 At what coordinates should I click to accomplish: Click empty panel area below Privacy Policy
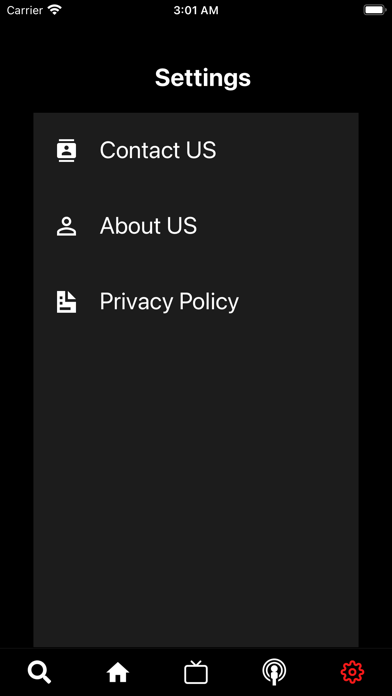pyautogui.click(x=196, y=479)
